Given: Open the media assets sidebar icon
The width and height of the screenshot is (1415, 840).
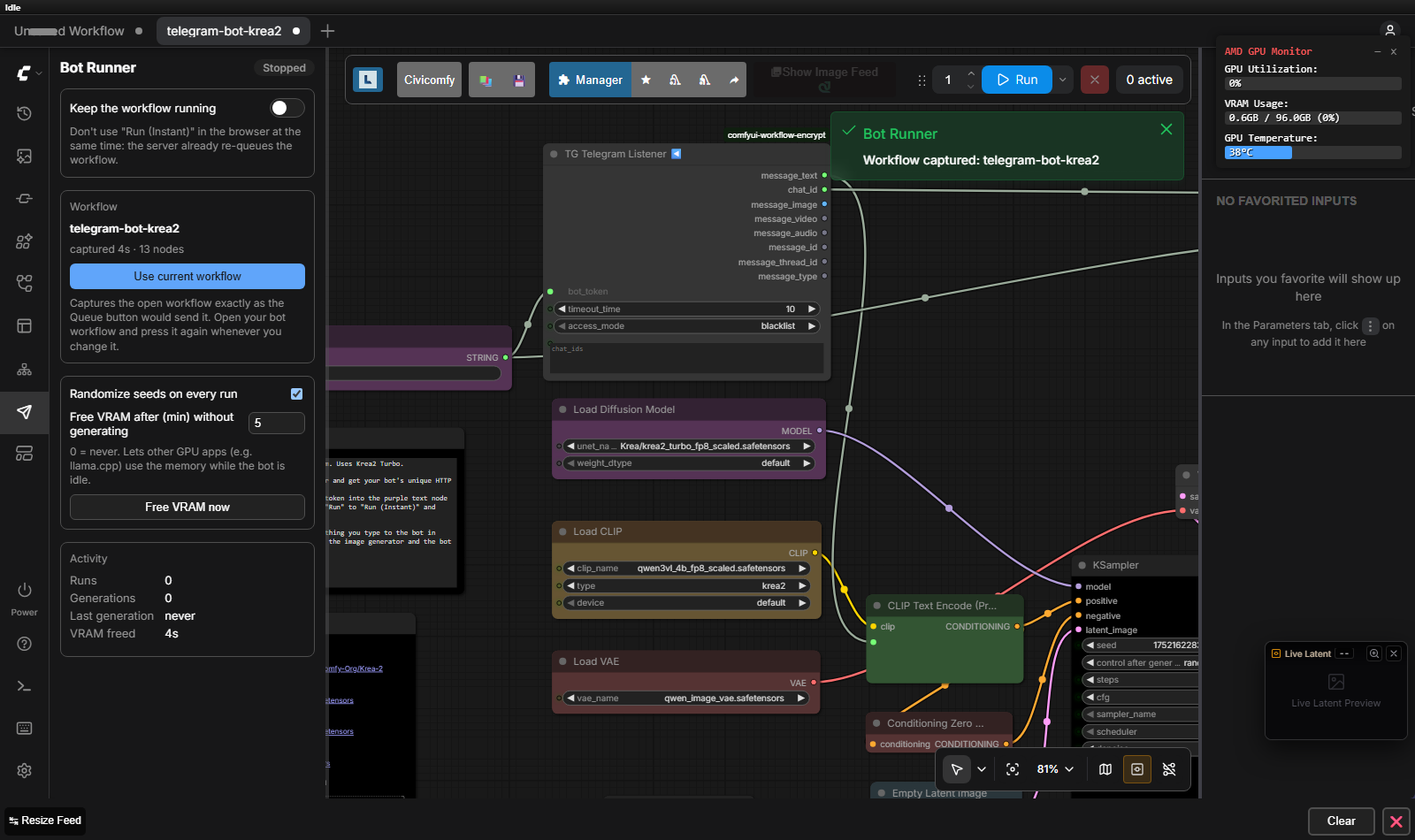Looking at the screenshot, I should 24,156.
